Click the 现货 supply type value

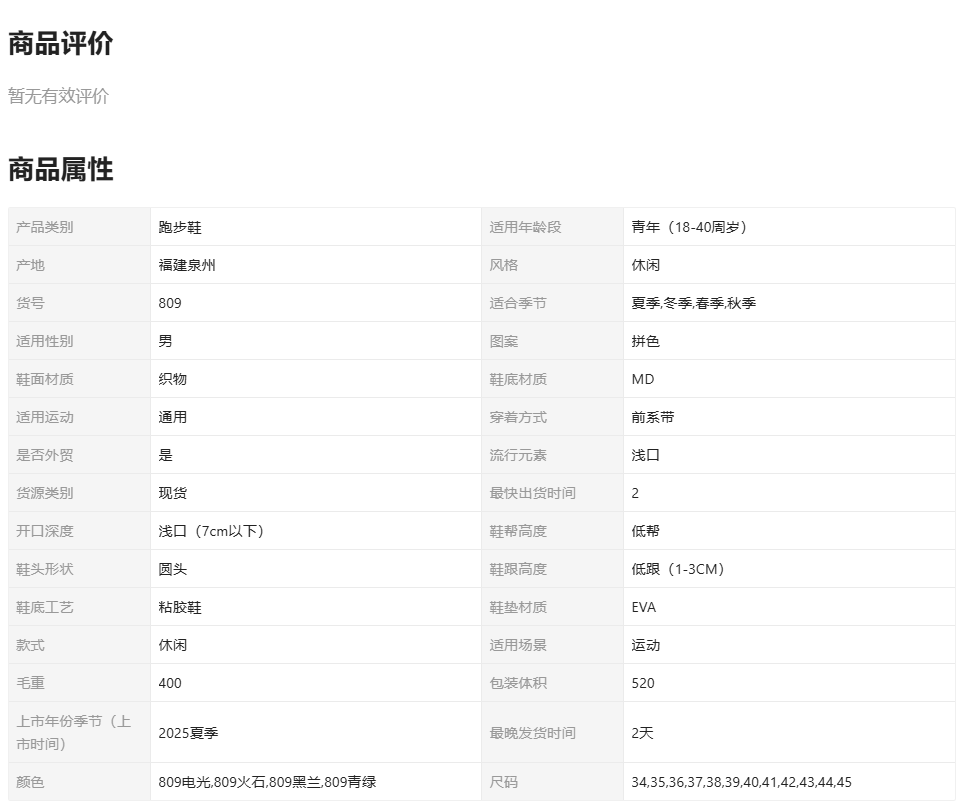[173, 493]
